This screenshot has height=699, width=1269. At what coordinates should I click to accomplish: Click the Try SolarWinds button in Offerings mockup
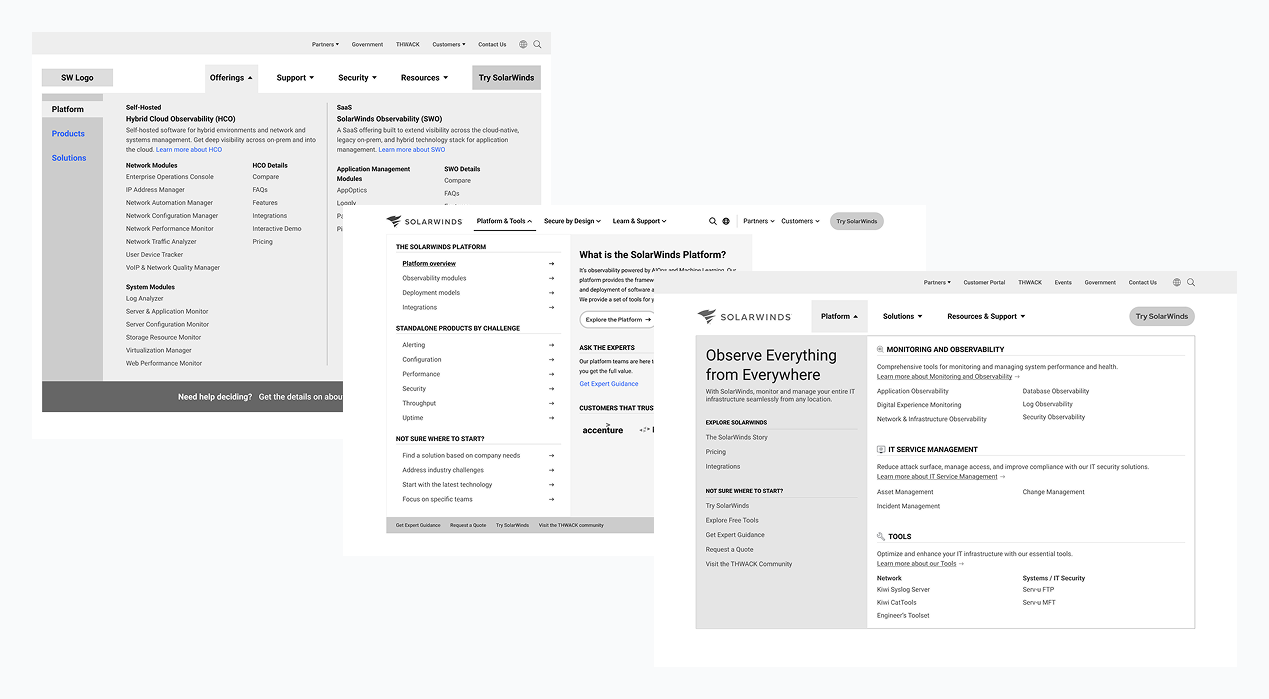[506, 77]
